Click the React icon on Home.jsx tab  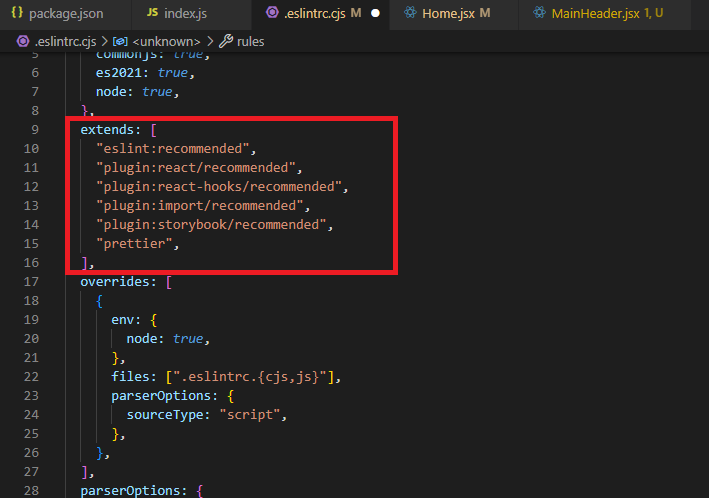410,13
